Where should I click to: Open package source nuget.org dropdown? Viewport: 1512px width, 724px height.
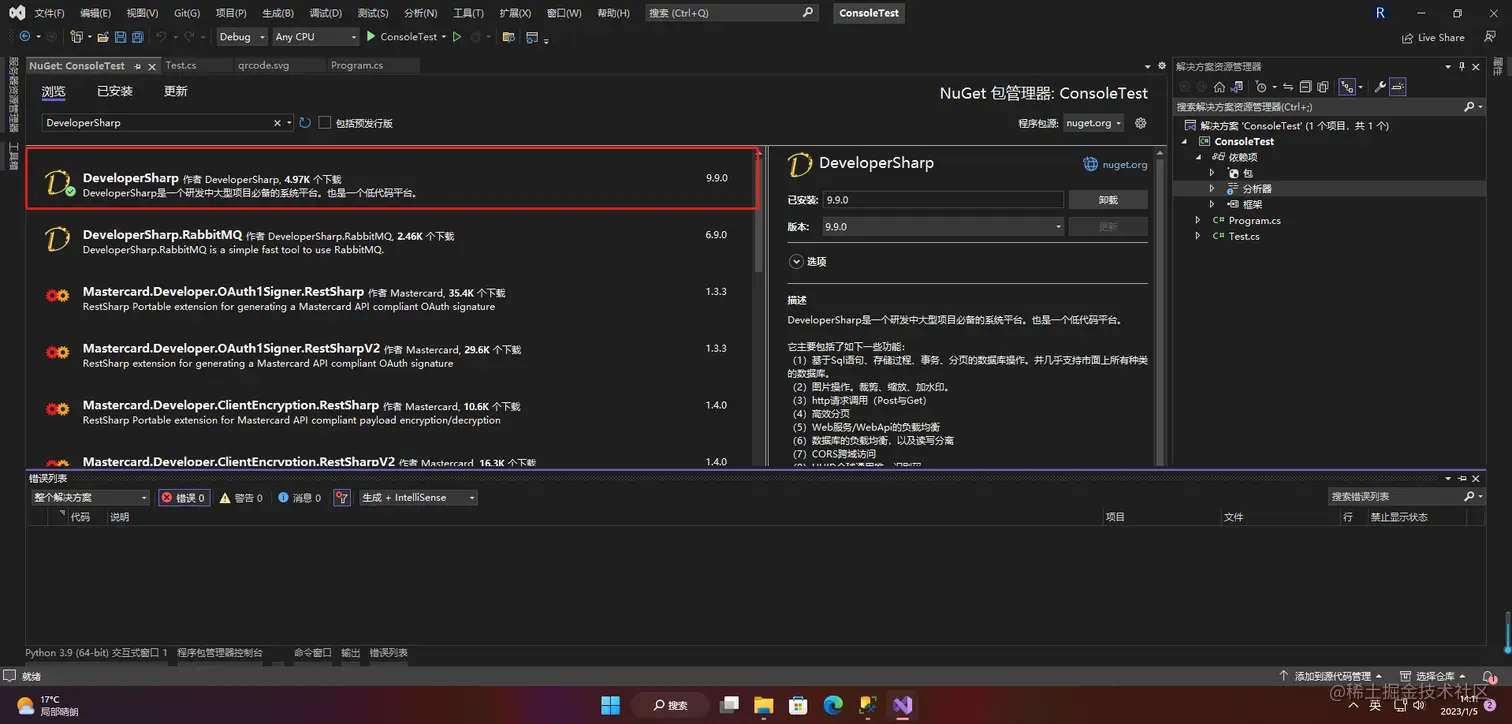point(1093,123)
